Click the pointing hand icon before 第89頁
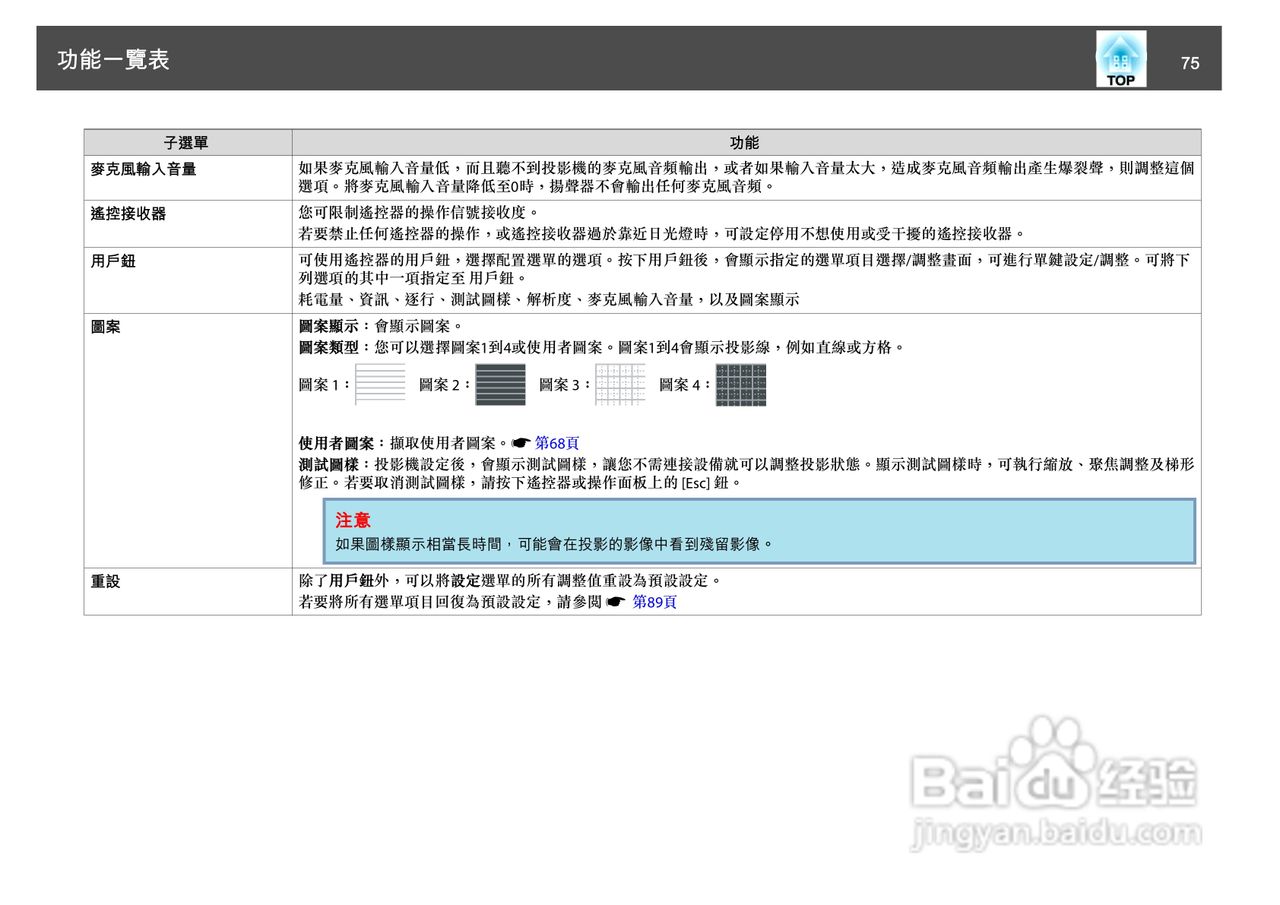This screenshot has height=905, width=1280. [615, 602]
